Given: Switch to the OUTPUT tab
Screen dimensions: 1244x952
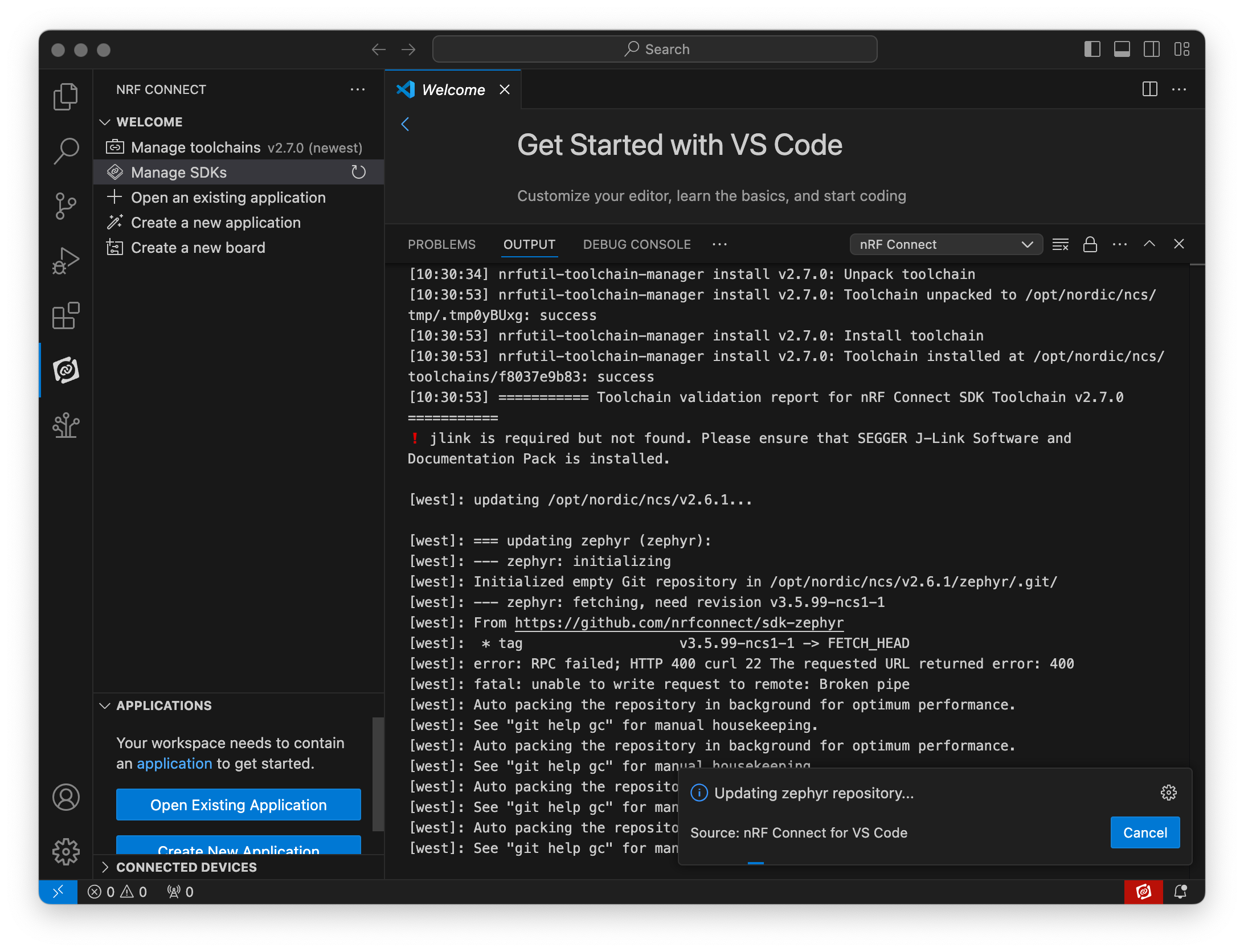Looking at the screenshot, I should coord(529,244).
